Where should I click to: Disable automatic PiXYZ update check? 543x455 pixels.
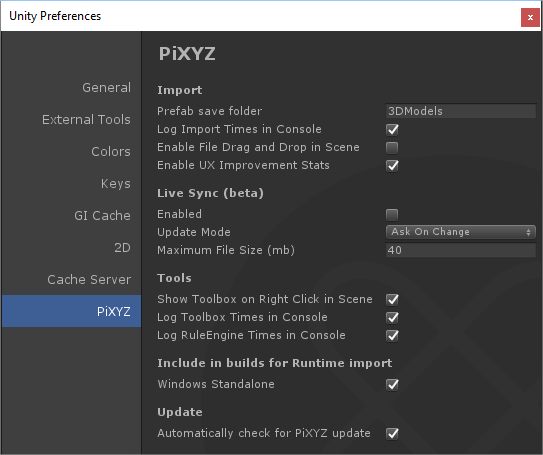392,434
